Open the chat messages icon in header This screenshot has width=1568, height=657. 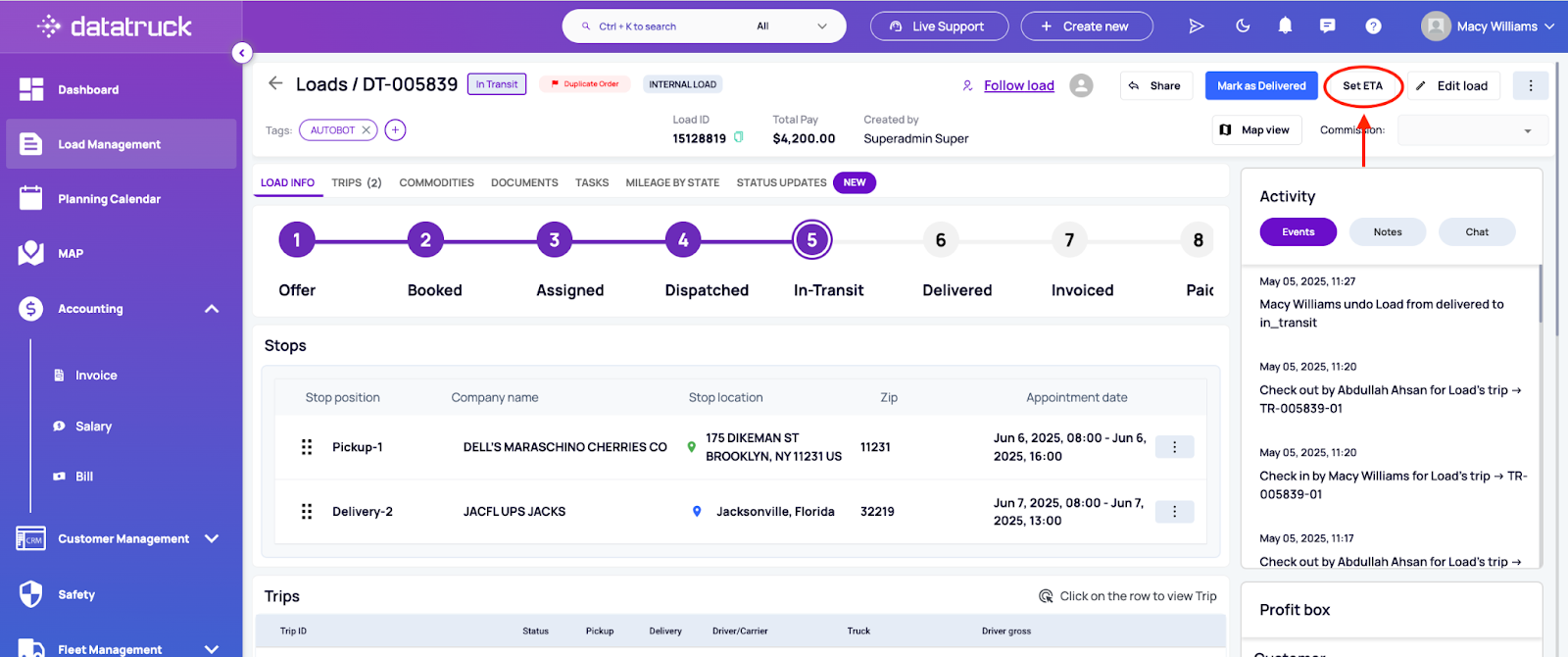1328,26
